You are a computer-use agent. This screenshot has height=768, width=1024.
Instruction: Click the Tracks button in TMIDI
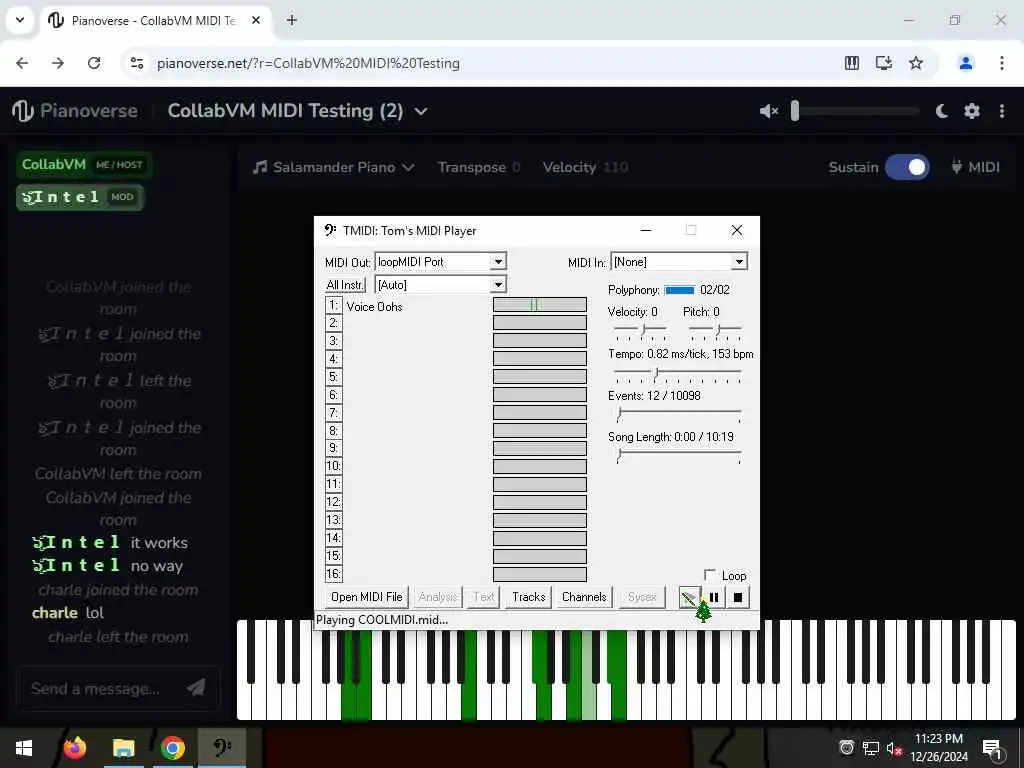[x=528, y=597]
